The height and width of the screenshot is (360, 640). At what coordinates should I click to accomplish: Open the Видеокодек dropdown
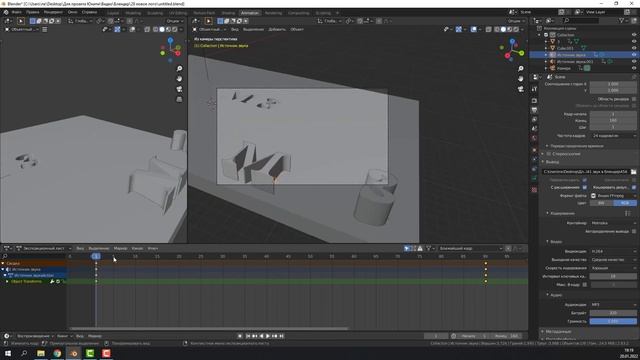pos(613,251)
